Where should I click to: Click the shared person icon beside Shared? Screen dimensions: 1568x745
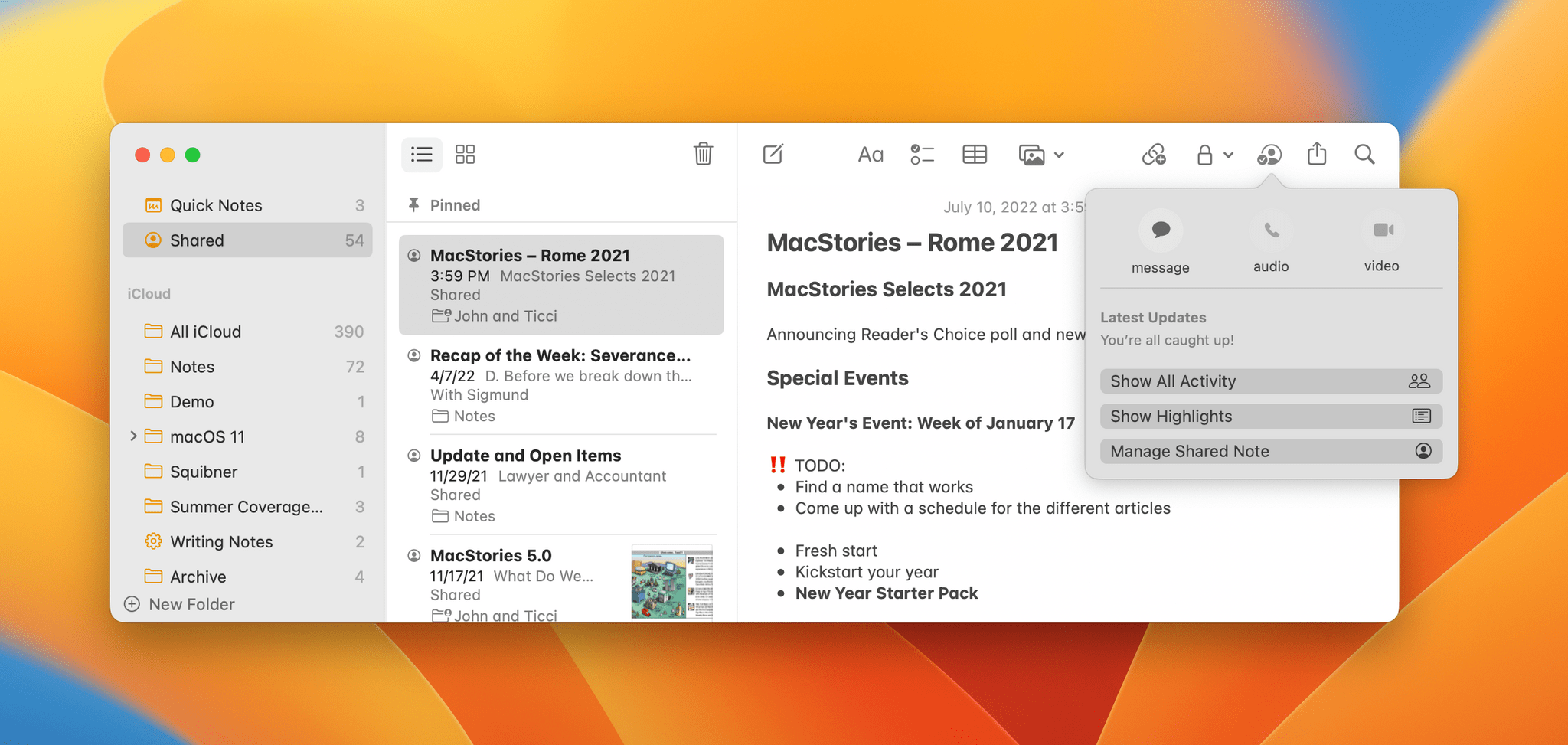153,240
